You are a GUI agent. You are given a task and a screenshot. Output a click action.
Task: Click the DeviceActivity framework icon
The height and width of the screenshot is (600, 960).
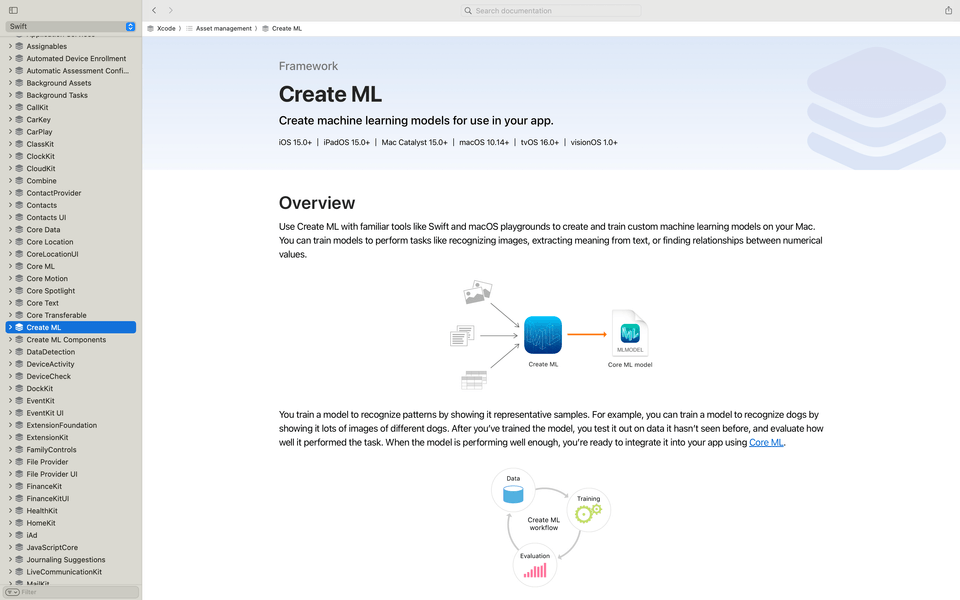(x=20, y=365)
